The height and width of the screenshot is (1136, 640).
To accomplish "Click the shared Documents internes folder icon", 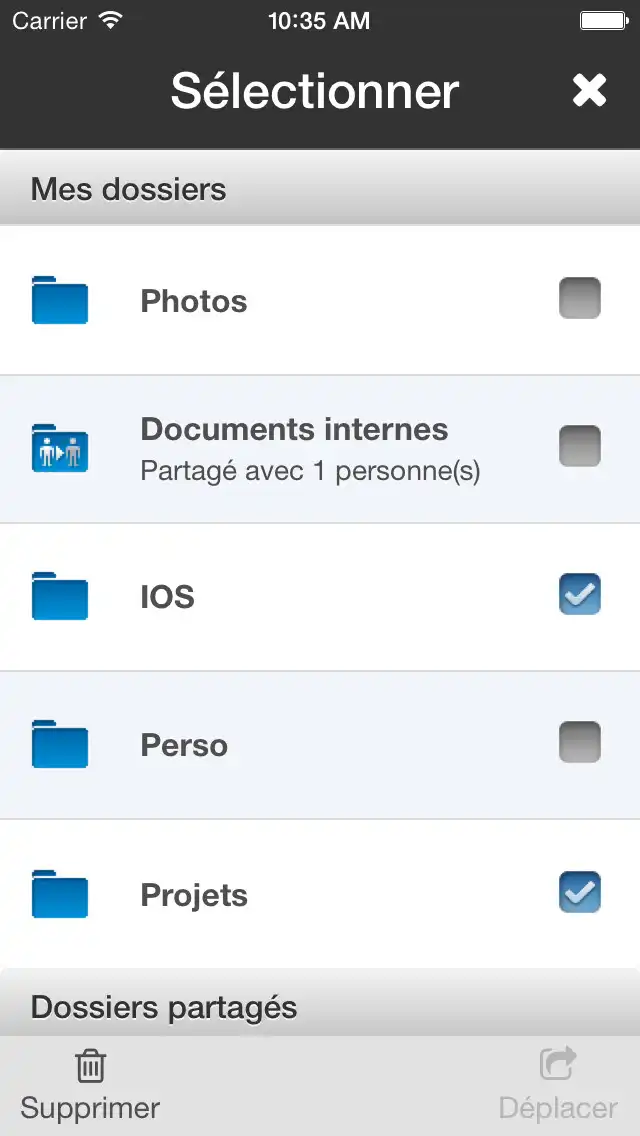I will point(59,448).
